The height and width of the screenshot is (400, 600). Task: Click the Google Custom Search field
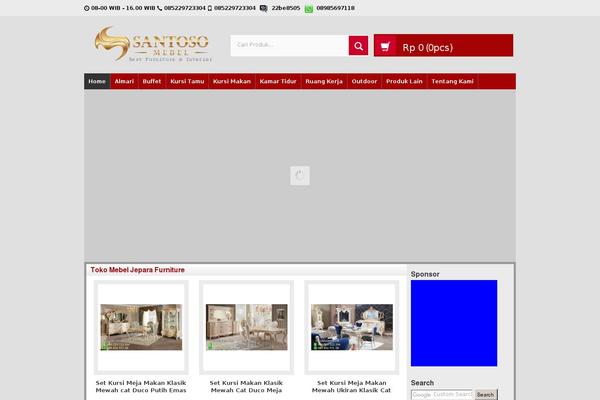[442, 394]
